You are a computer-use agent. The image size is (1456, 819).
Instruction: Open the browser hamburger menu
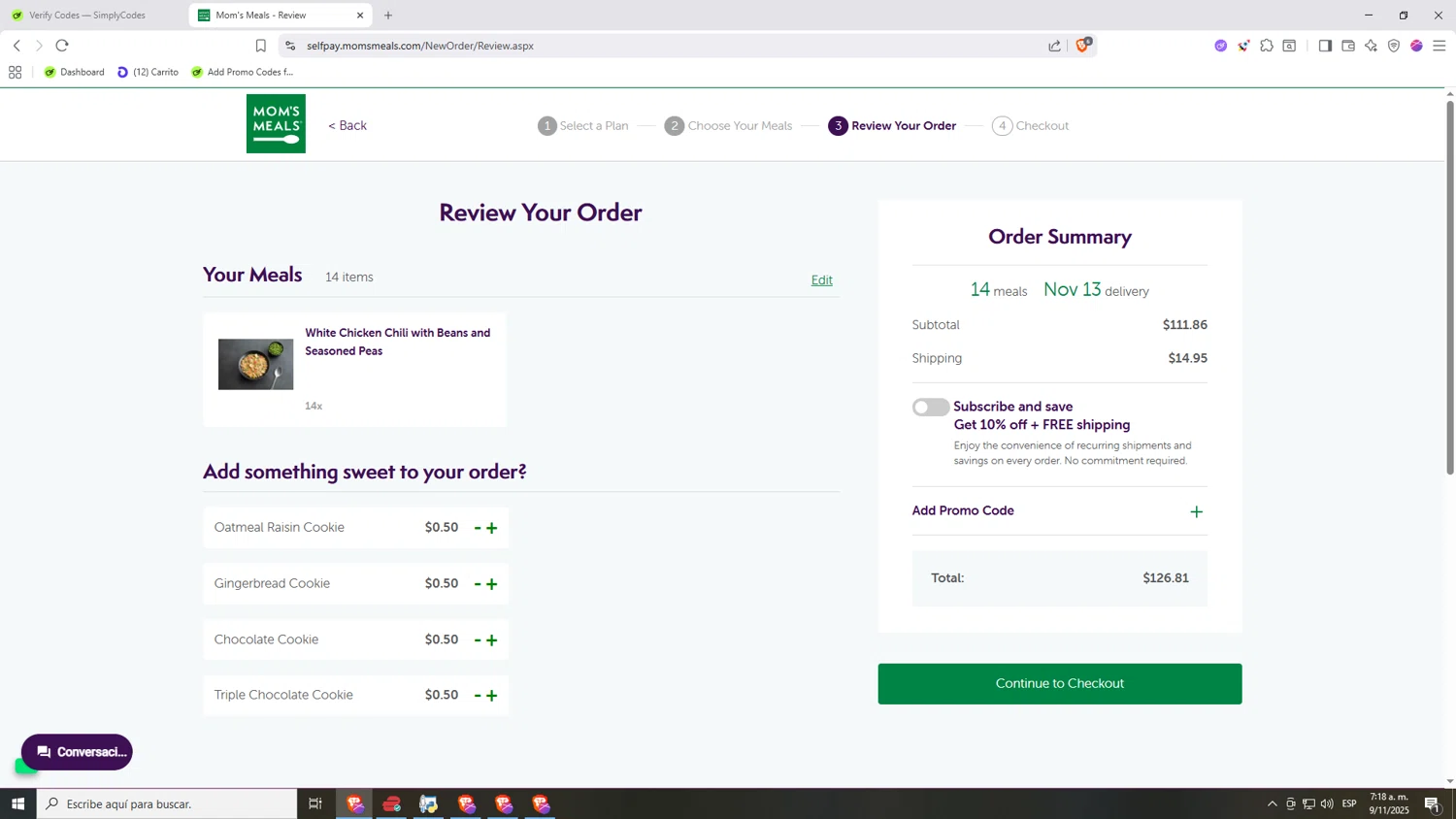coord(1439,46)
